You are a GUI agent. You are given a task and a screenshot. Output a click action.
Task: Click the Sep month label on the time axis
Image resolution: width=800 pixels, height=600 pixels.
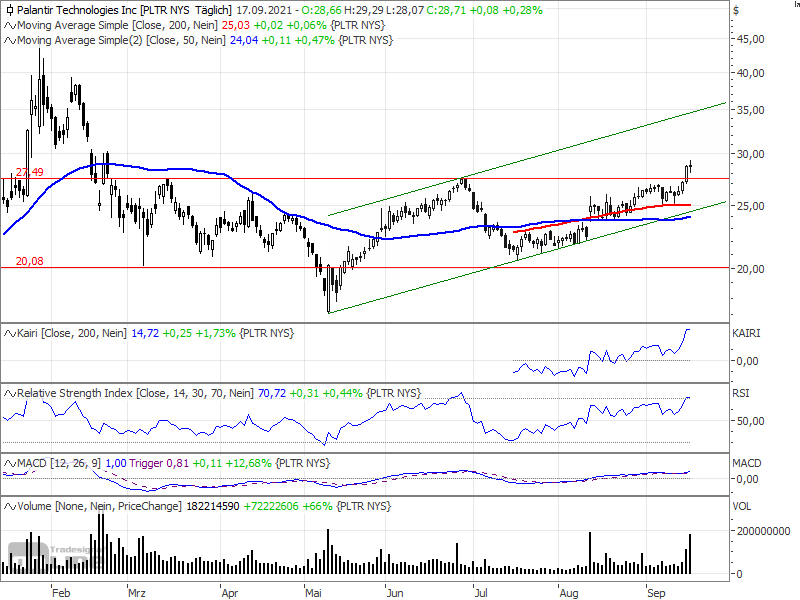click(656, 593)
